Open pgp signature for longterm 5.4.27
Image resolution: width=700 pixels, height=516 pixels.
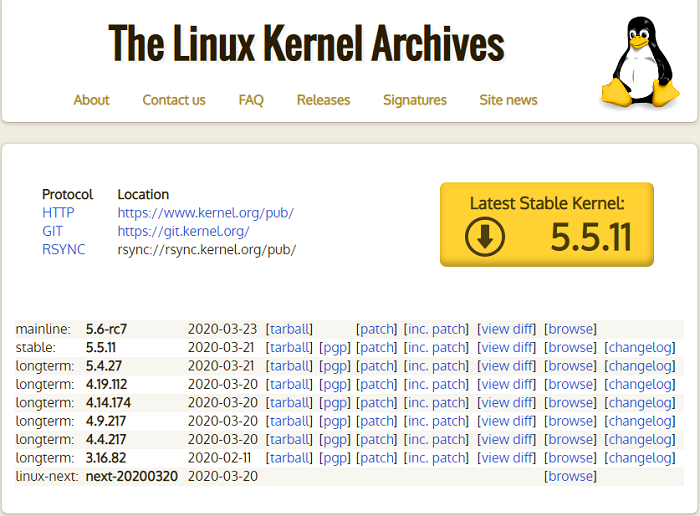click(x=335, y=366)
